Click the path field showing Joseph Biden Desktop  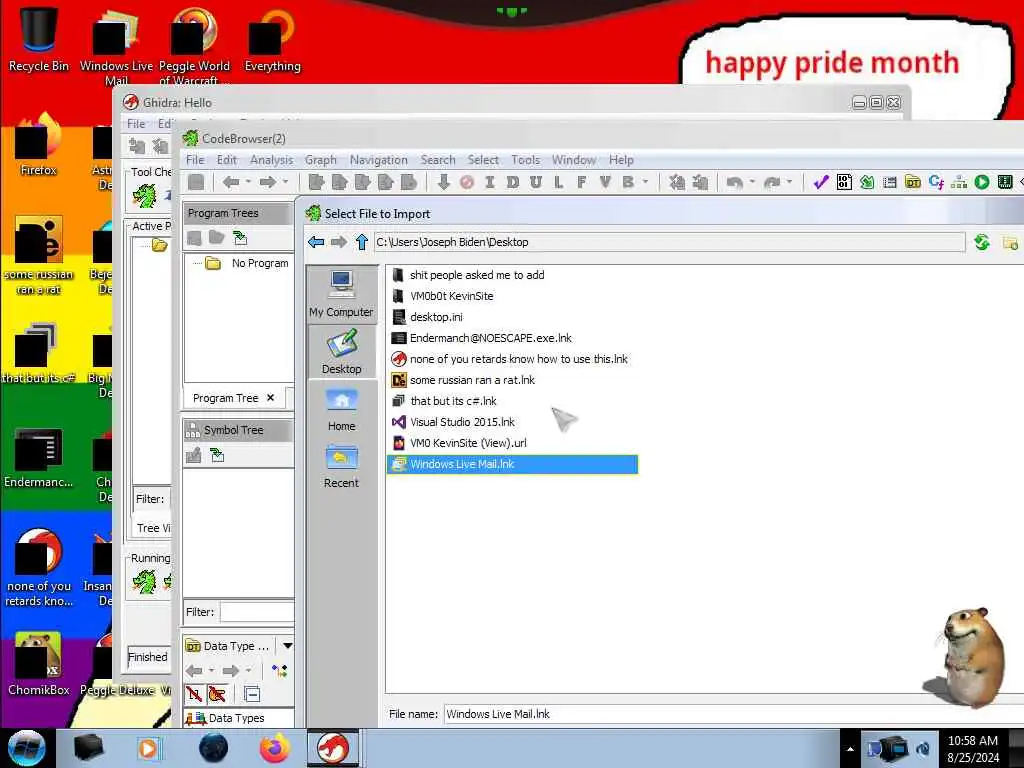(x=669, y=242)
